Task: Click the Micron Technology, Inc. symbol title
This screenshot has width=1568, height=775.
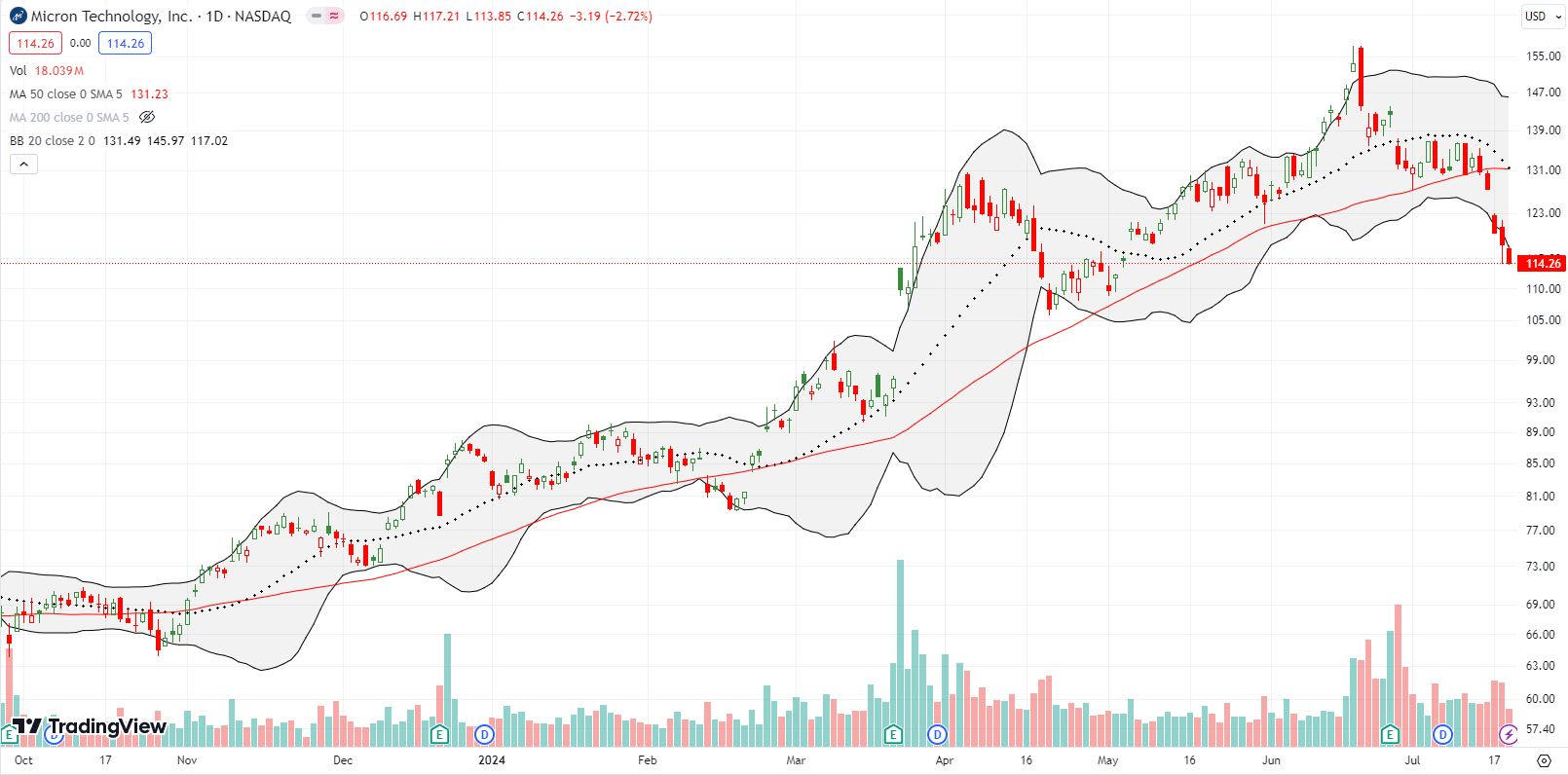Action: (x=111, y=17)
